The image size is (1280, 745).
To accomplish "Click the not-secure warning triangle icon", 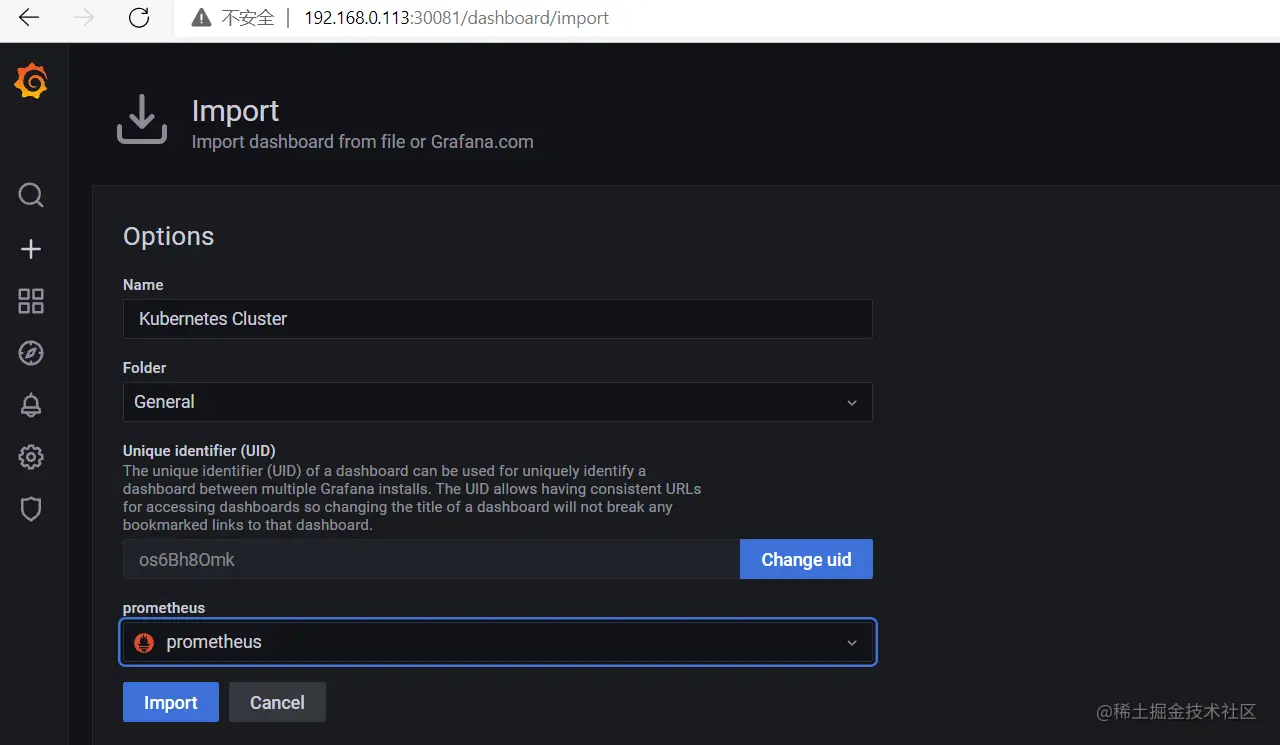I will 202,18.
